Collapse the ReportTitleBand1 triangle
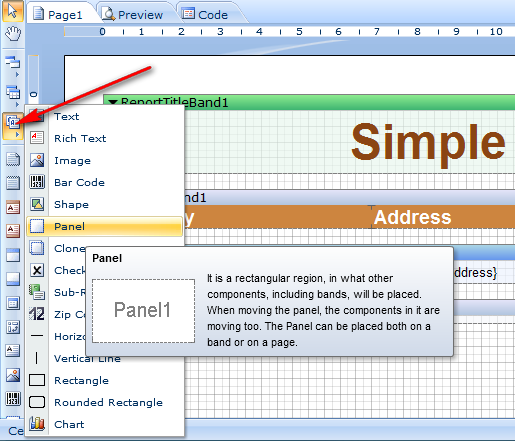Viewport: 515px width, 441px height. 113,102
